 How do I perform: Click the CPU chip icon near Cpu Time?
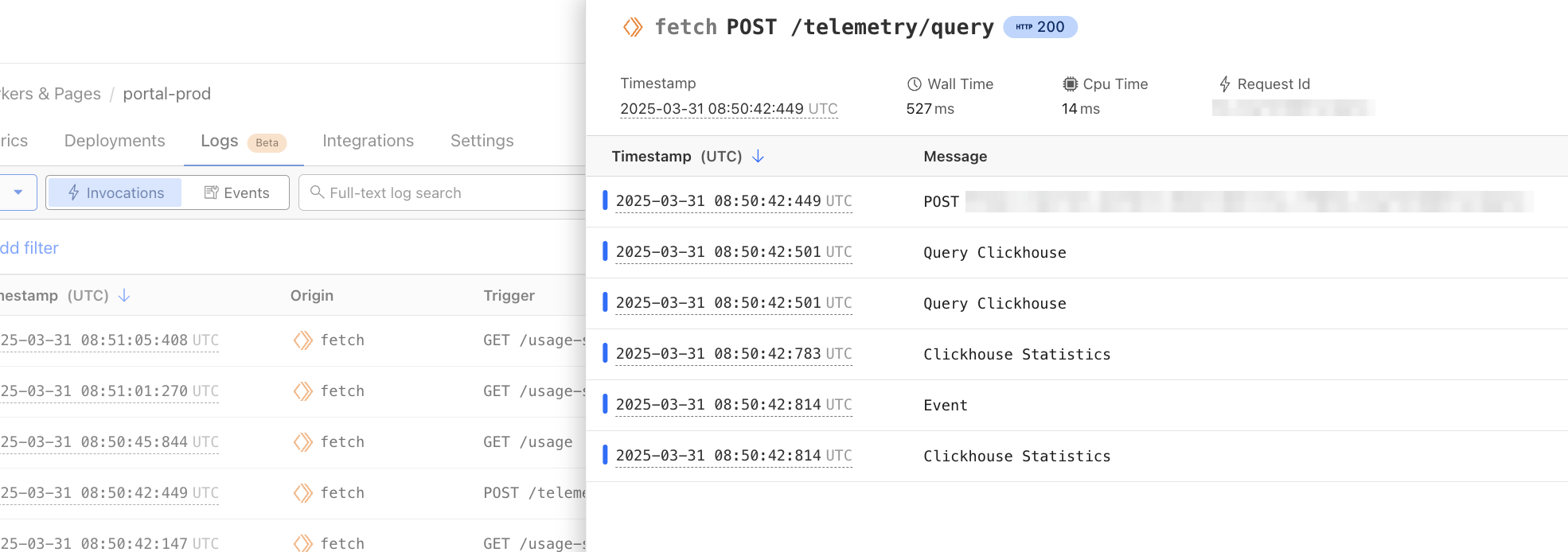tap(1070, 84)
